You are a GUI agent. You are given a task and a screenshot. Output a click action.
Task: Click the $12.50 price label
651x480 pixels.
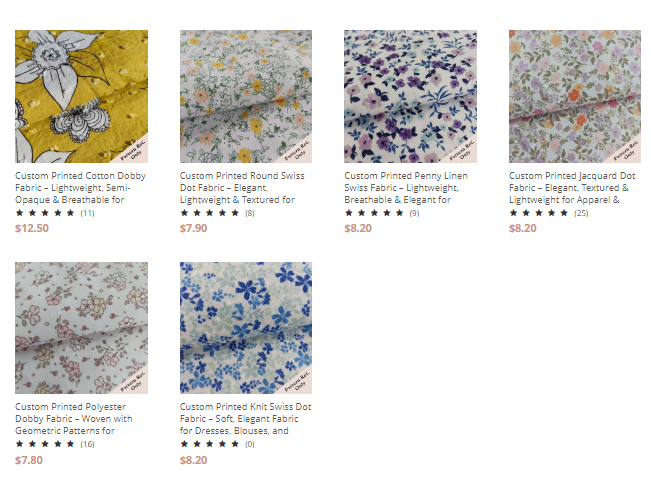32,228
